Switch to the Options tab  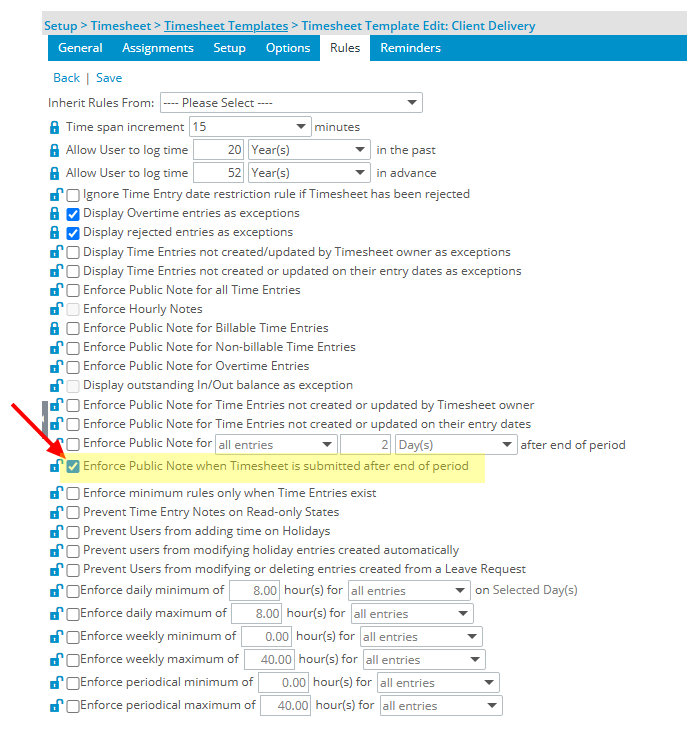pos(288,48)
